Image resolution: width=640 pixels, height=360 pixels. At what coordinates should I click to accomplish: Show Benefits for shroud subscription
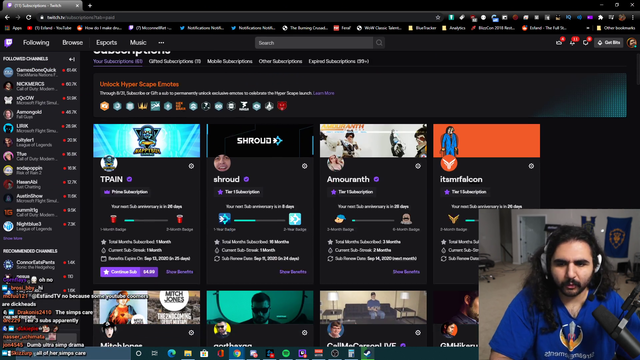click(x=293, y=272)
